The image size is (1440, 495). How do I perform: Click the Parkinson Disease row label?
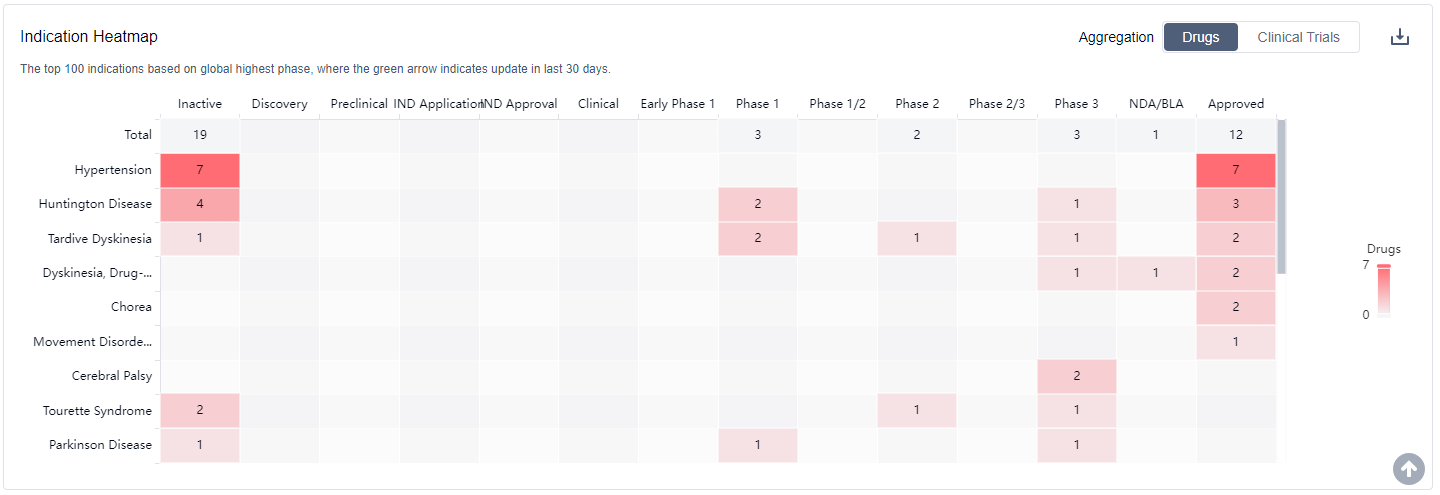point(100,445)
